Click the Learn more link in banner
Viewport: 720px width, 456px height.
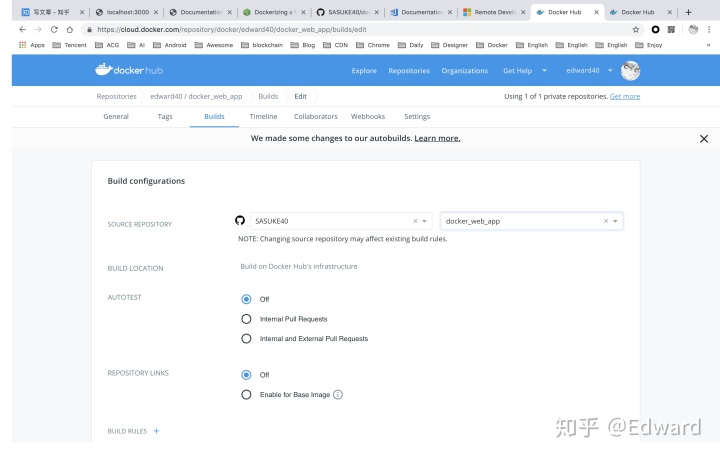pyautogui.click(x=437, y=138)
